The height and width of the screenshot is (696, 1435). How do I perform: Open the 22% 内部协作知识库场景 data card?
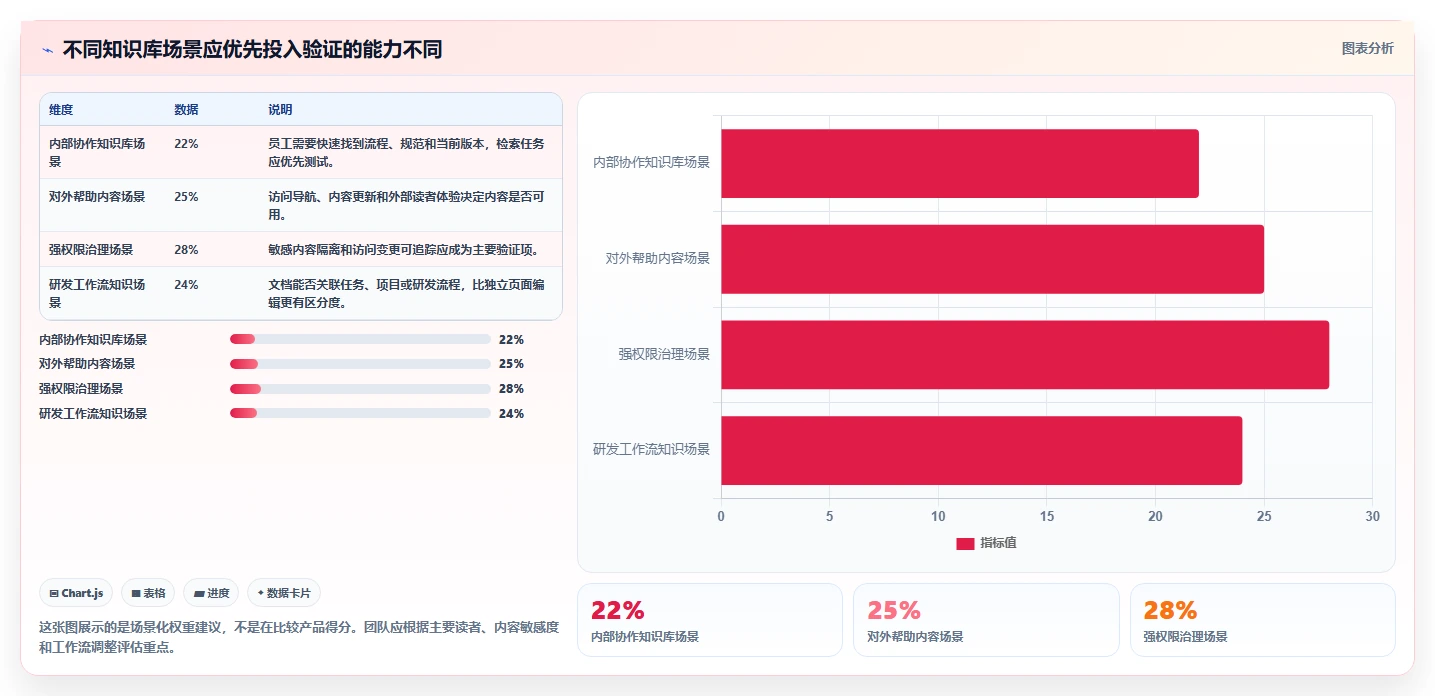point(710,620)
